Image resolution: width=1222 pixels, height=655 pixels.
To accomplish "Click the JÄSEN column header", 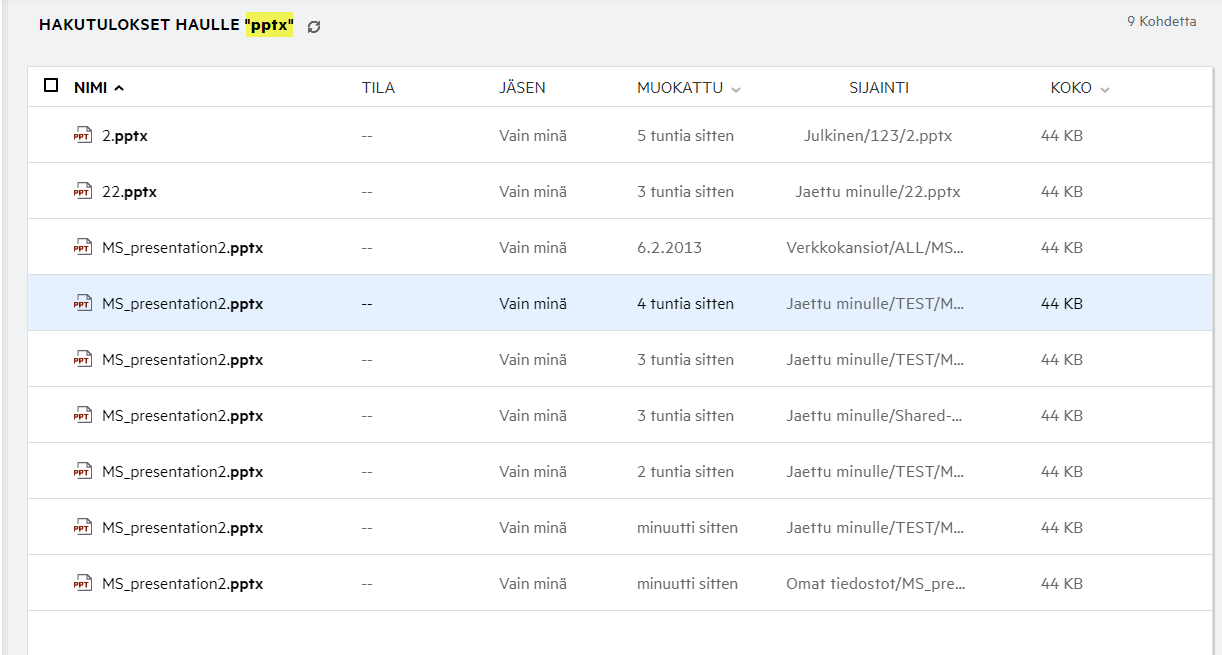I will point(522,88).
